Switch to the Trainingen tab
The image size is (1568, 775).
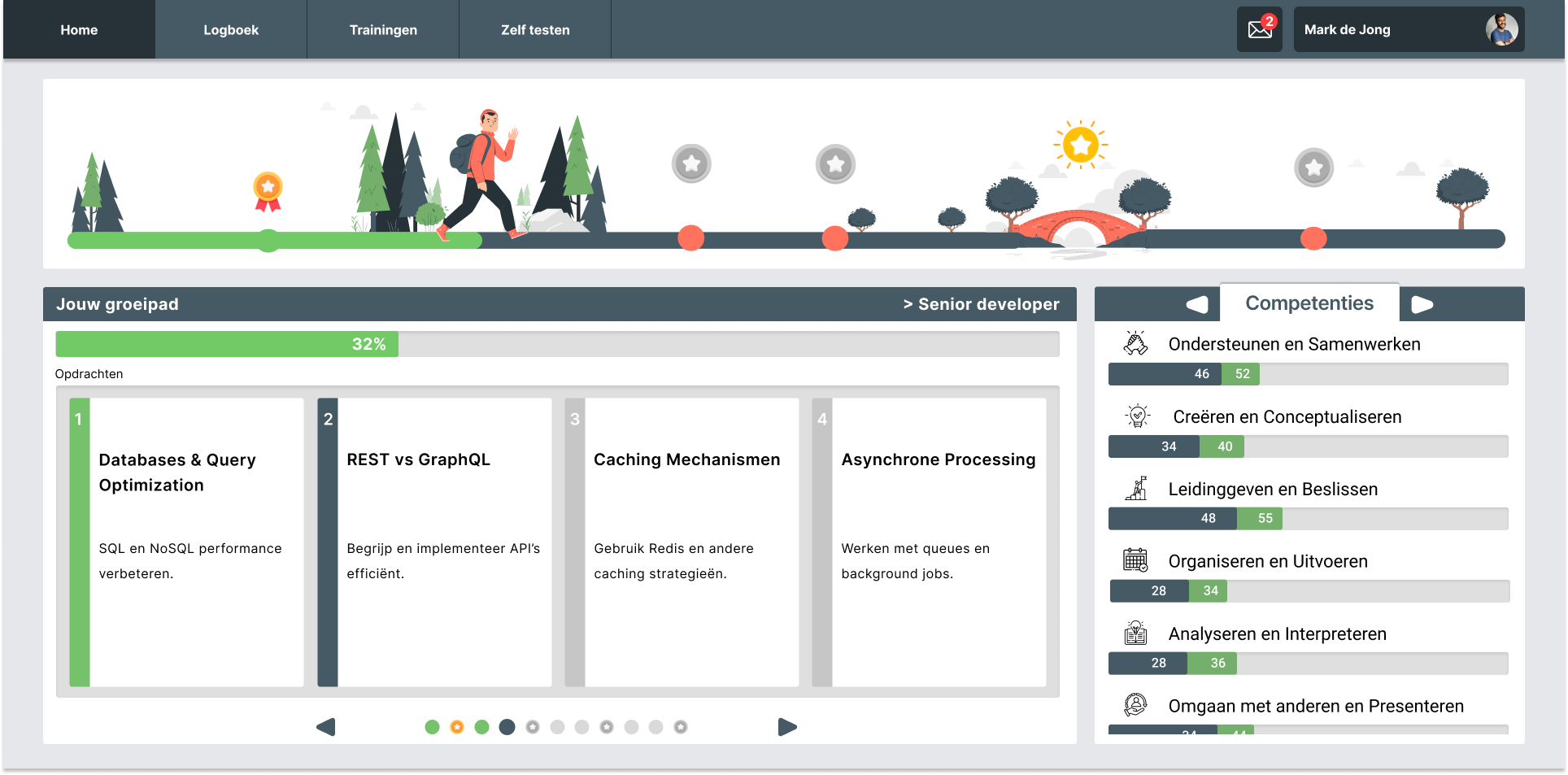tap(383, 29)
